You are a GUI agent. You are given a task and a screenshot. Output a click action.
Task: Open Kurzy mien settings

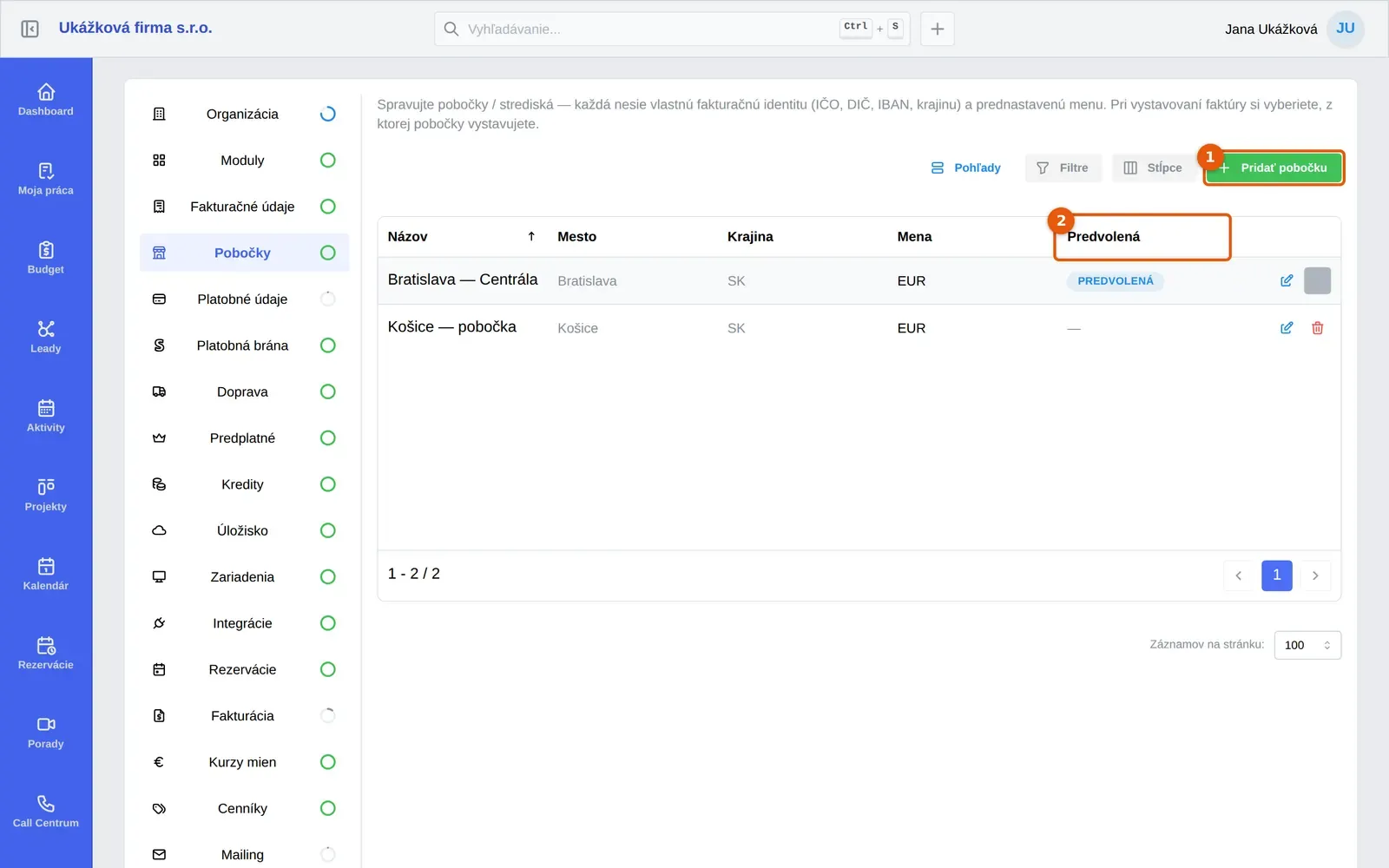point(244,762)
